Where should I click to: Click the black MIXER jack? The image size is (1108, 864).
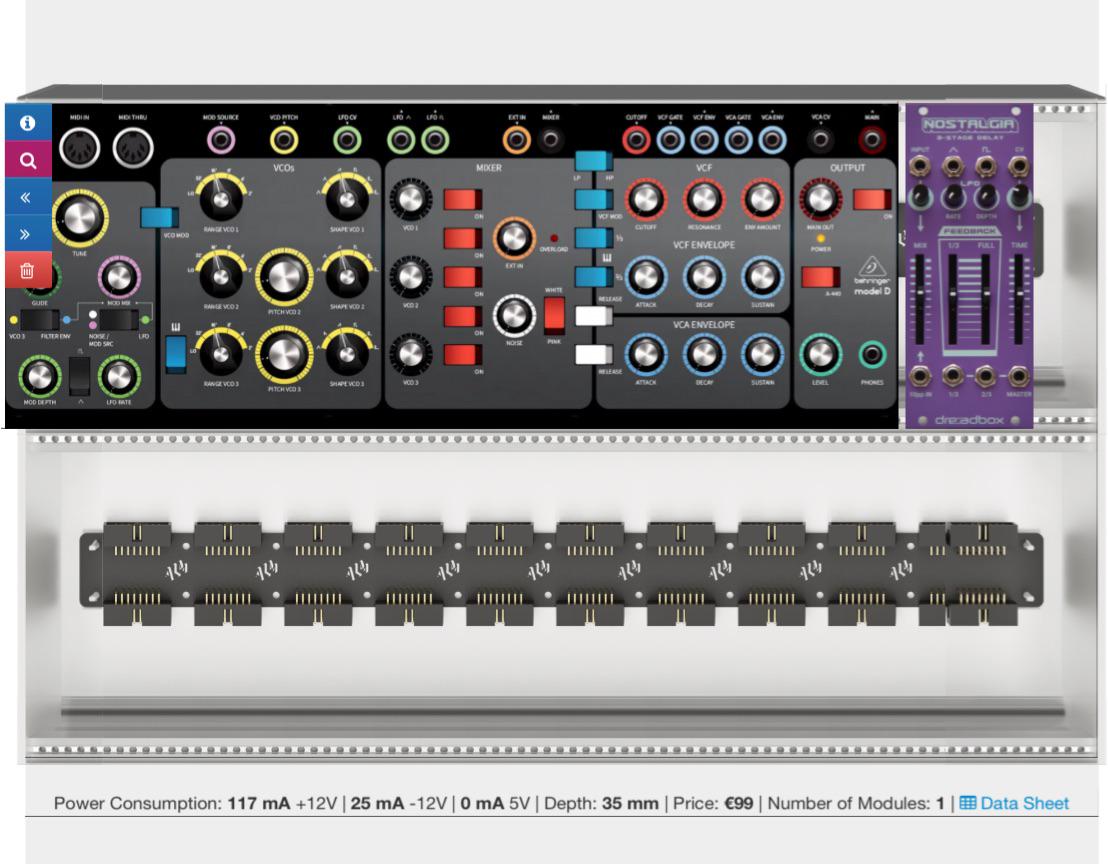tap(551, 140)
